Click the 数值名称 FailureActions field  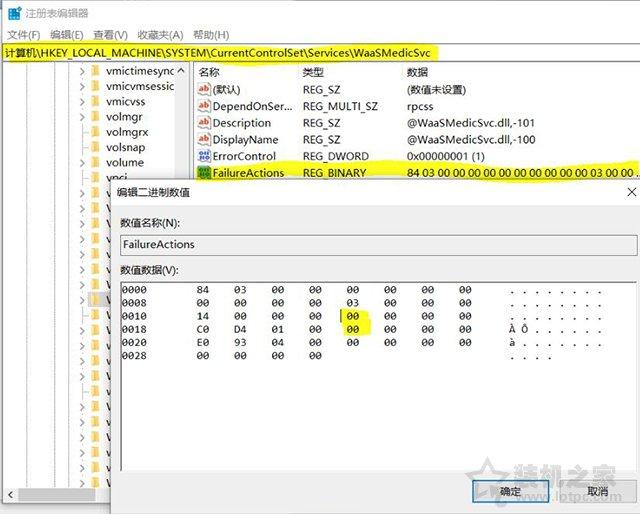[379, 245]
